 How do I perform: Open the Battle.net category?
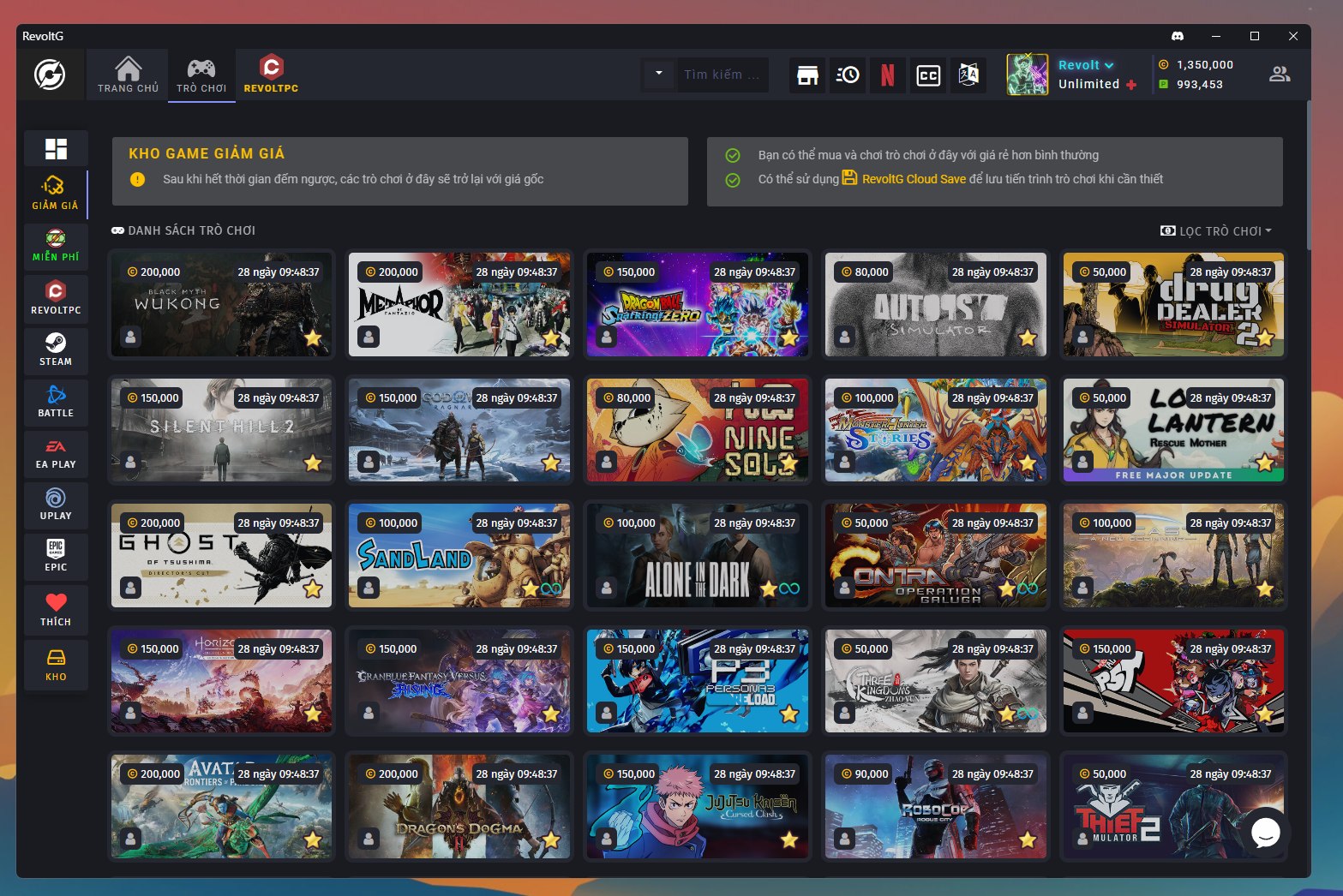56,401
